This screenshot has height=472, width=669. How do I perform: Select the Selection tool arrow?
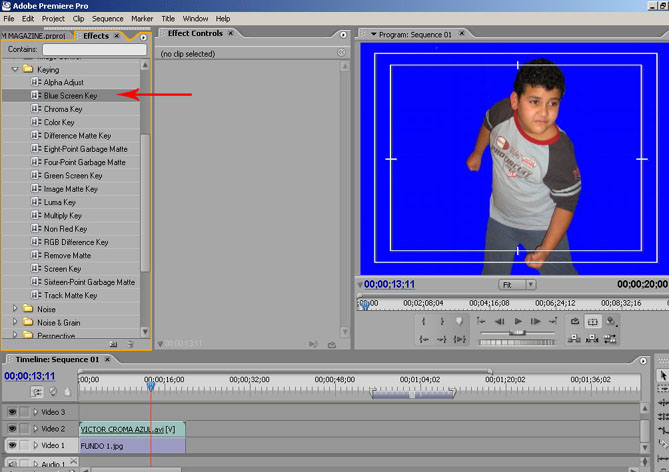pyautogui.click(x=662, y=376)
